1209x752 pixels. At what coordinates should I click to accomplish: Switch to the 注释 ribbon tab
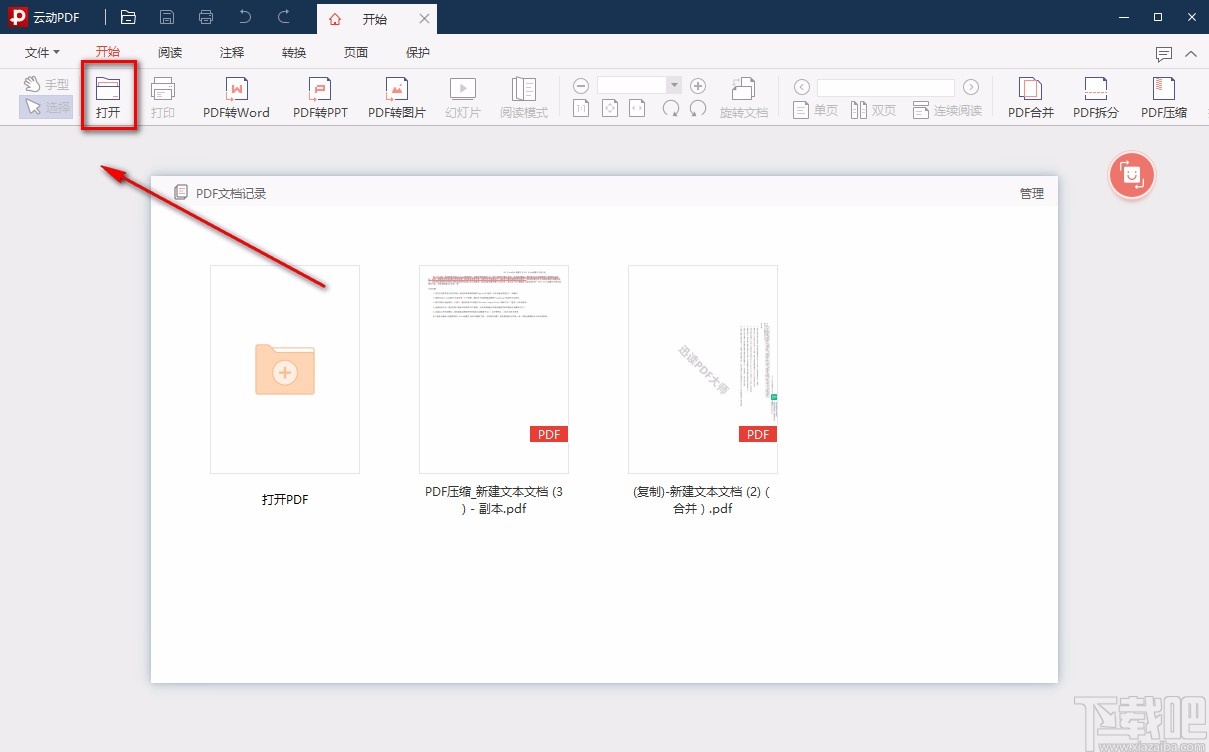click(232, 53)
